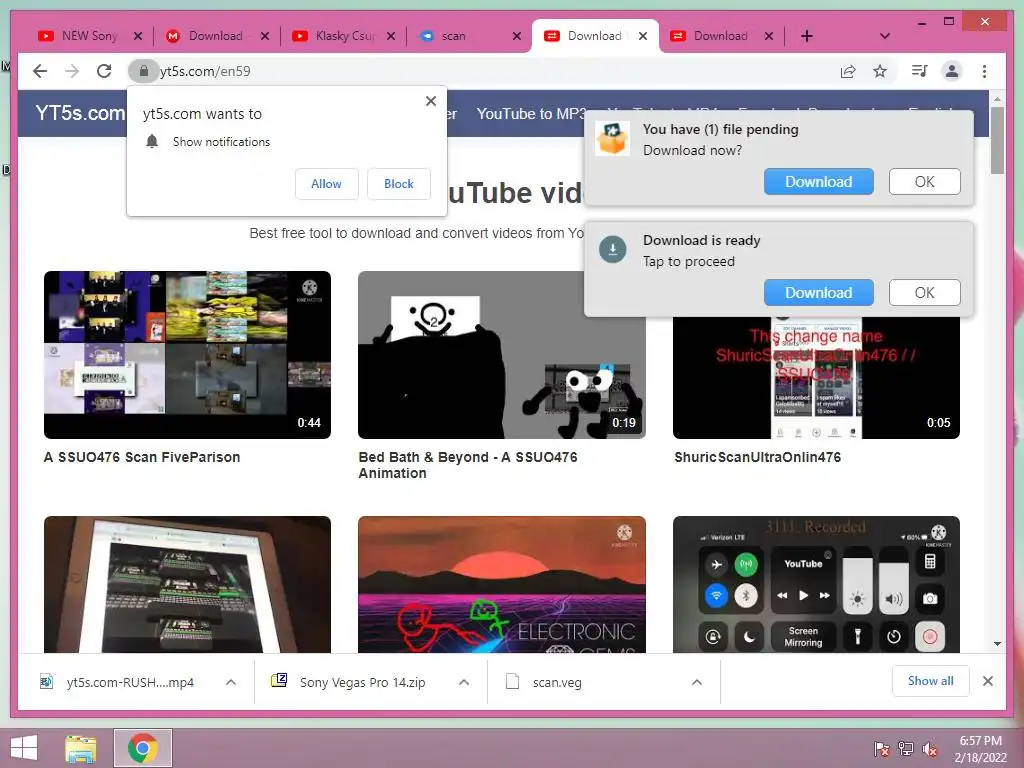The width and height of the screenshot is (1024, 768).
Task: Click the address bar URL
Action: (205, 71)
